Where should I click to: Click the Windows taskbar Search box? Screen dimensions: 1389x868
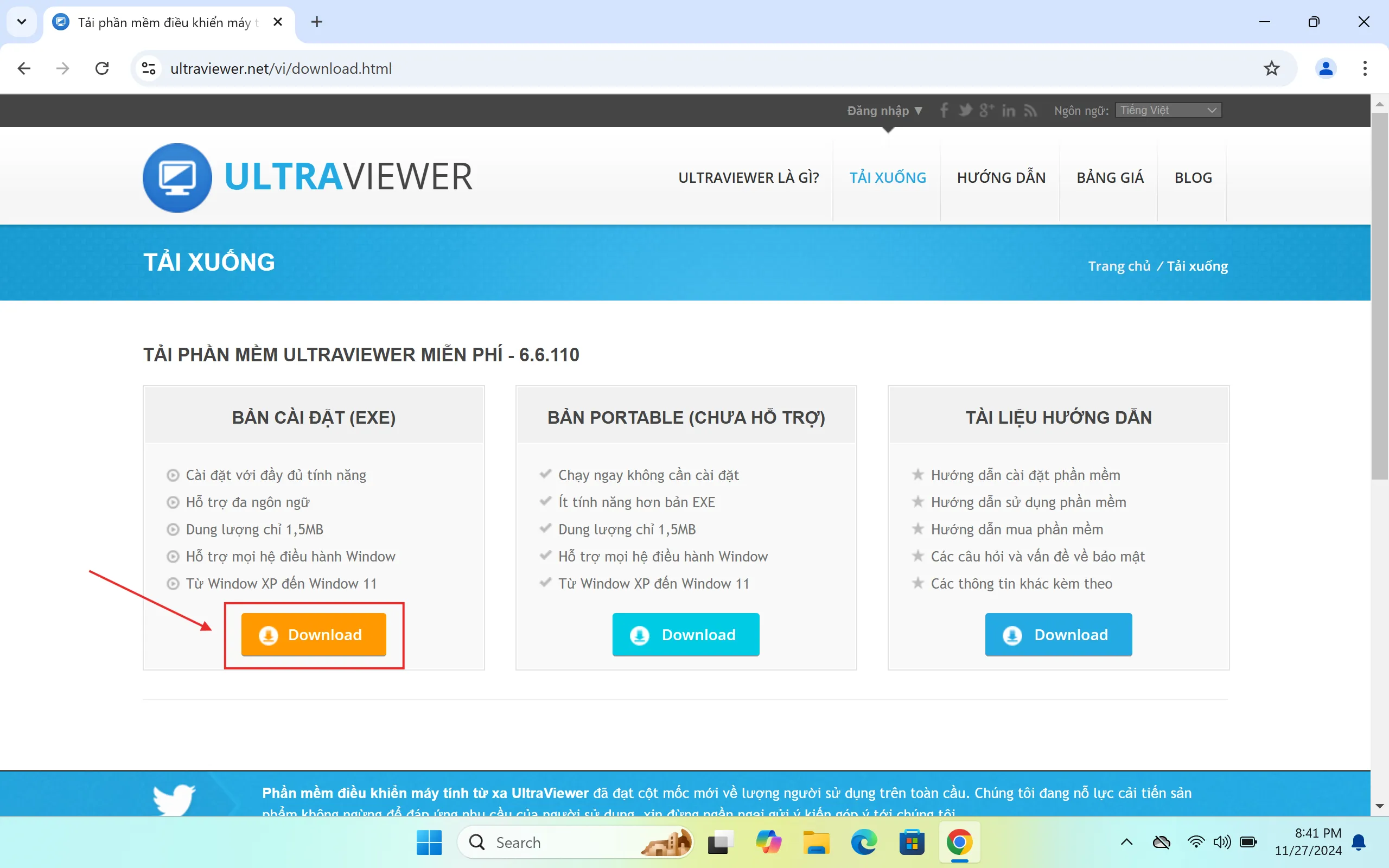coord(575,842)
